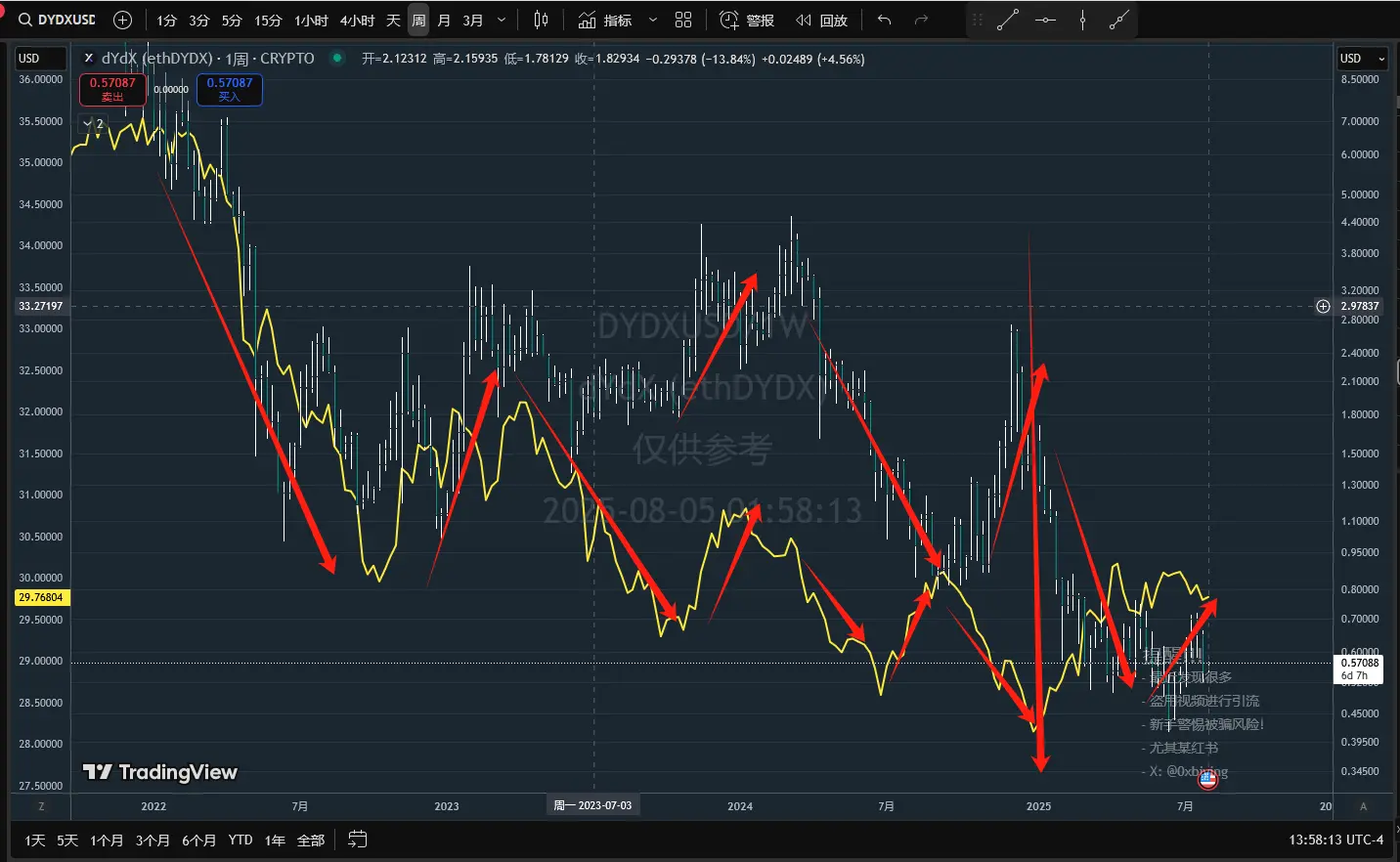Select the vertical line drawing tool
The width and height of the screenshot is (1400, 862).
pyautogui.click(x=1082, y=20)
